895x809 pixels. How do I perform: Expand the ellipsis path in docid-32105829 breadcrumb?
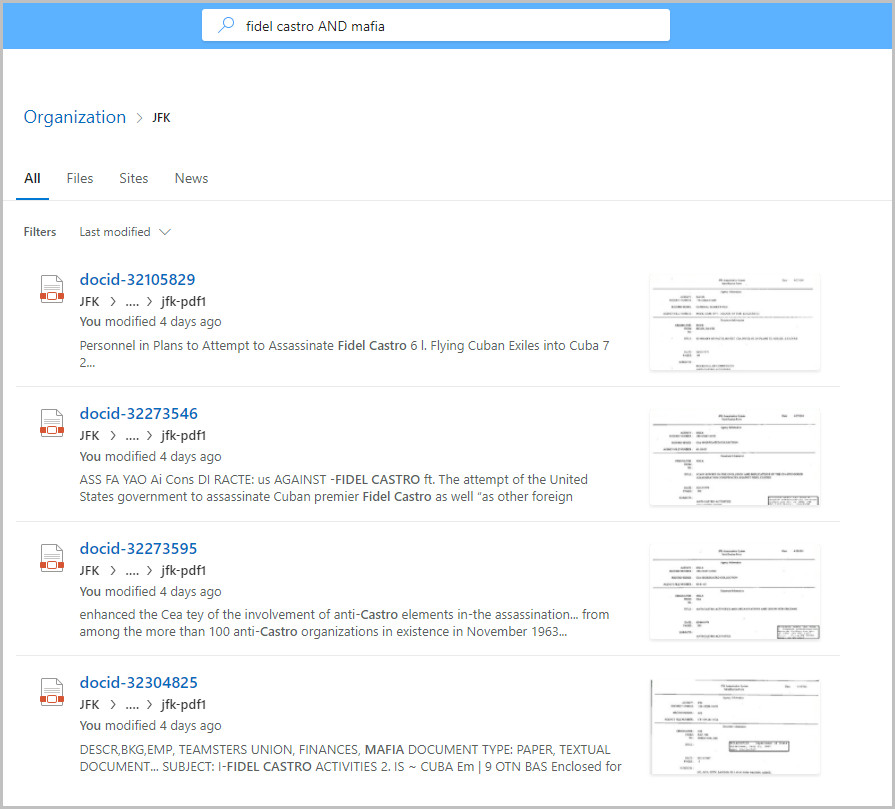pyautogui.click(x=132, y=301)
